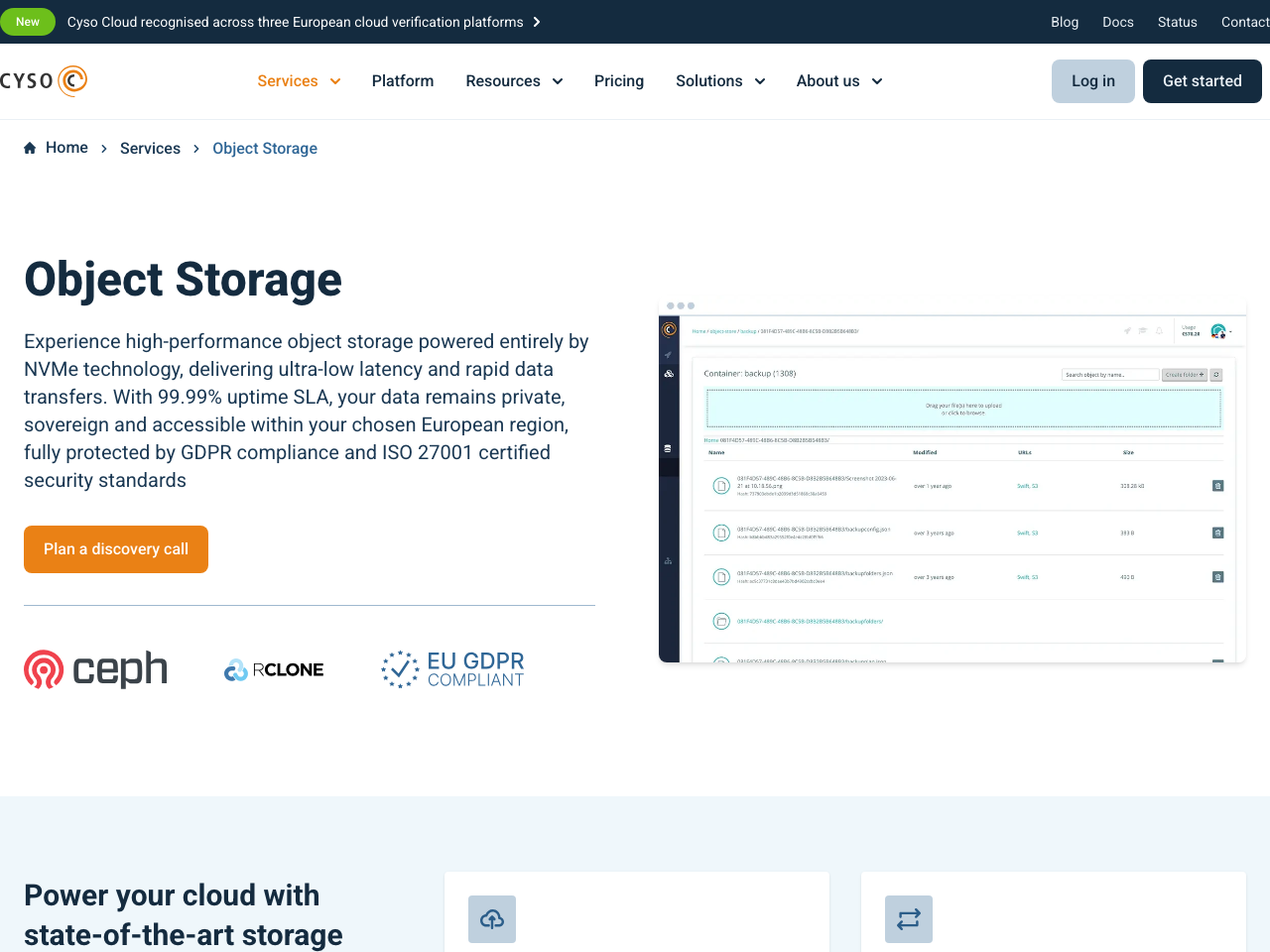Open the notification bell in the dashboard
Viewport: 1270px width, 952px height.
click(1159, 330)
